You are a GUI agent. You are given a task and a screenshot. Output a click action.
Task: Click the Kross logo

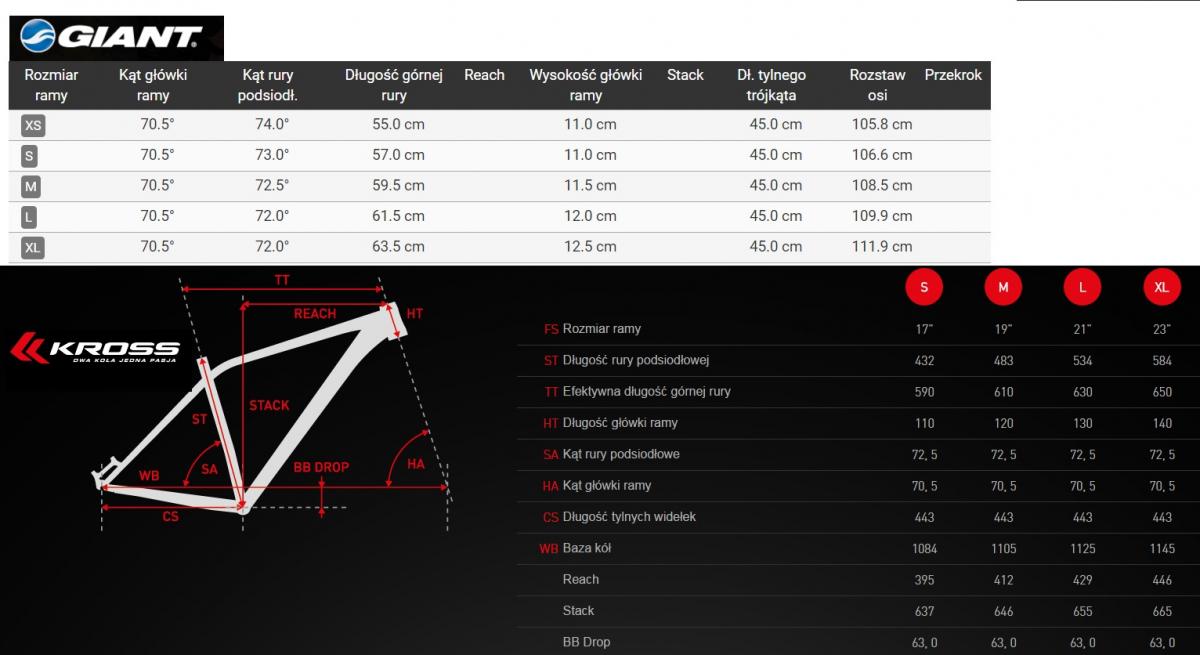click(x=95, y=349)
